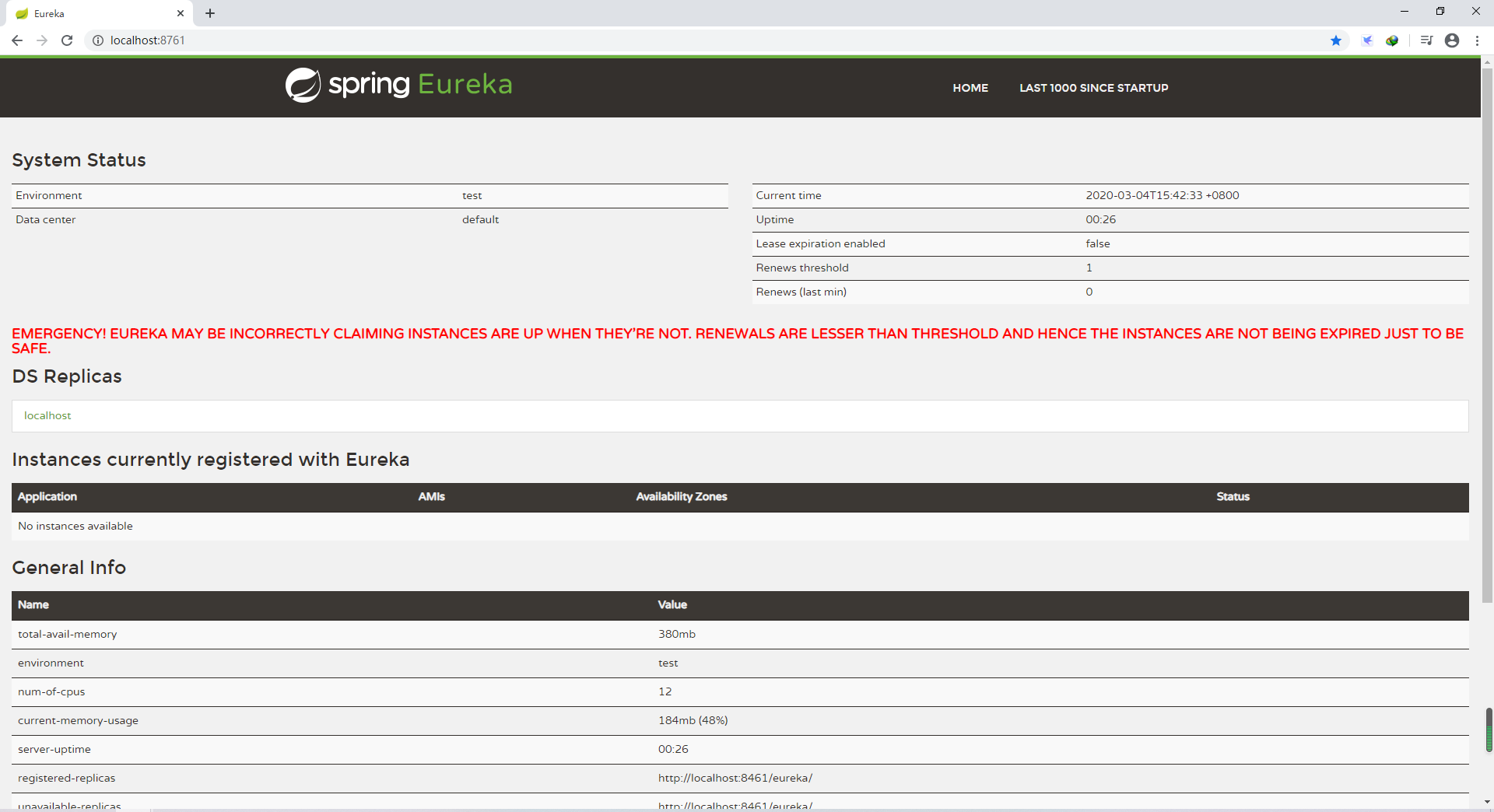The width and height of the screenshot is (1494, 812).
Task: Select the 'server-uptime' row name
Action: pos(54,749)
